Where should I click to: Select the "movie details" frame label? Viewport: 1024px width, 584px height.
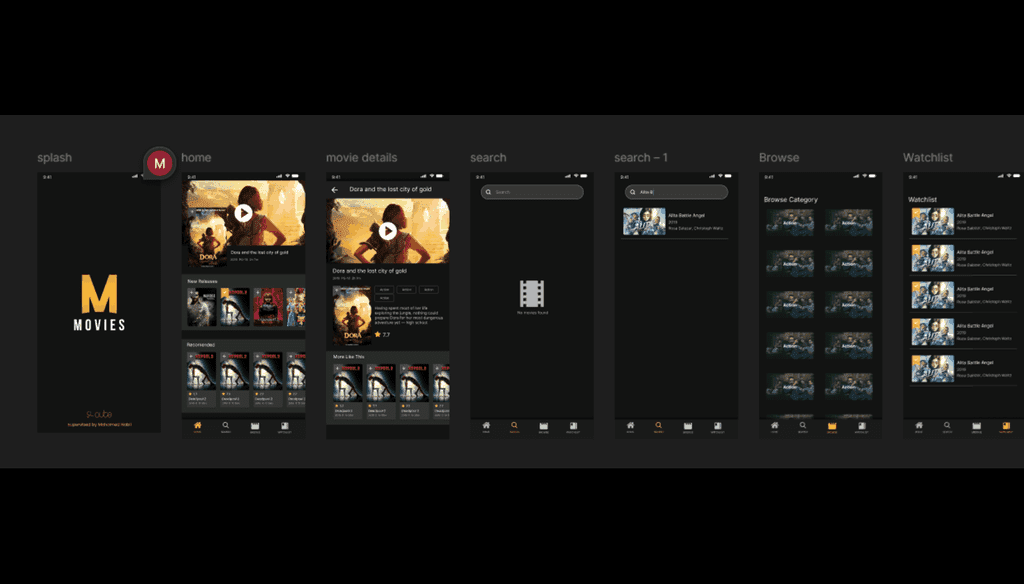pos(361,158)
